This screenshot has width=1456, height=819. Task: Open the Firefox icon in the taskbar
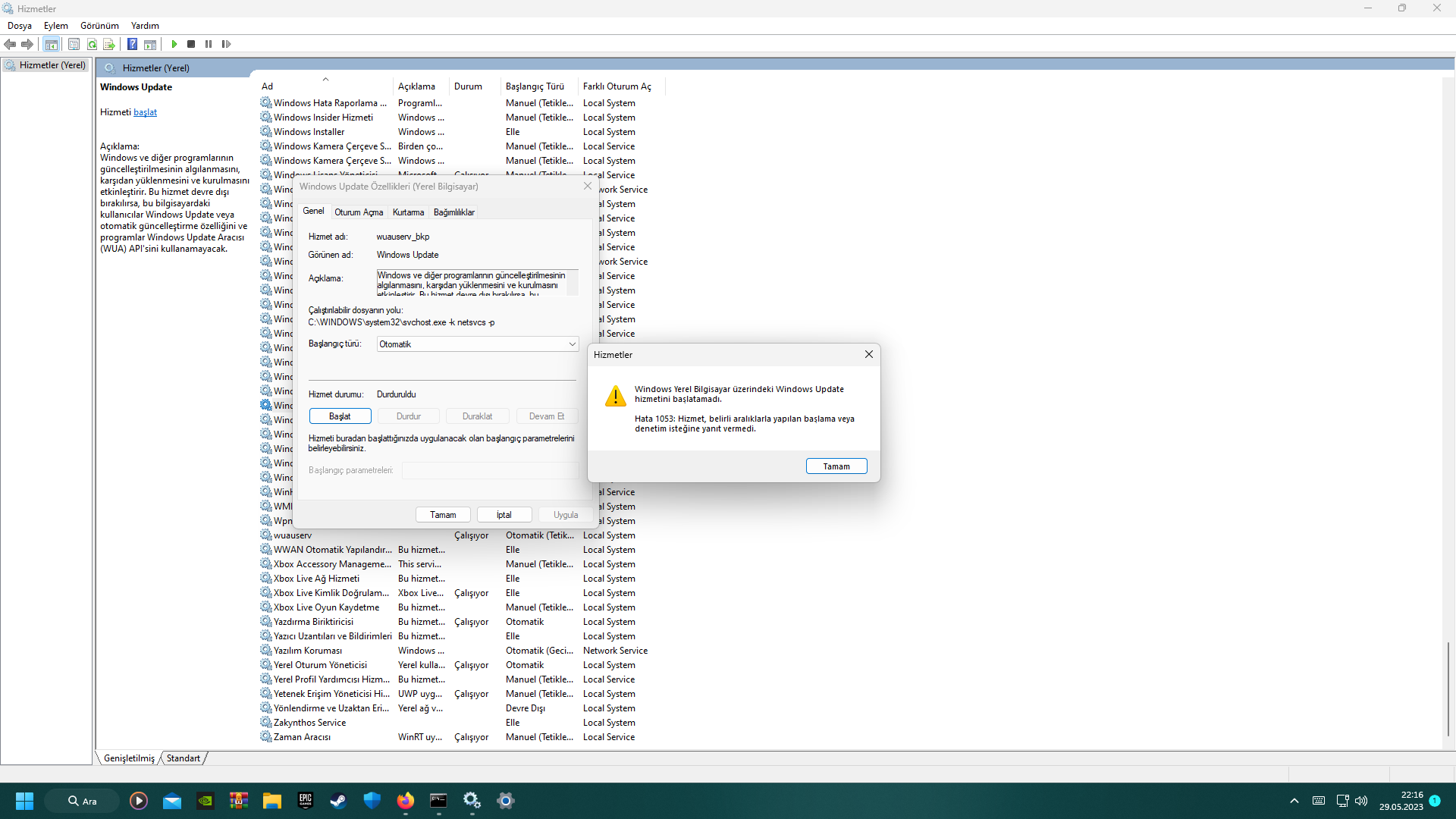pyautogui.click(x=406, y=801)
